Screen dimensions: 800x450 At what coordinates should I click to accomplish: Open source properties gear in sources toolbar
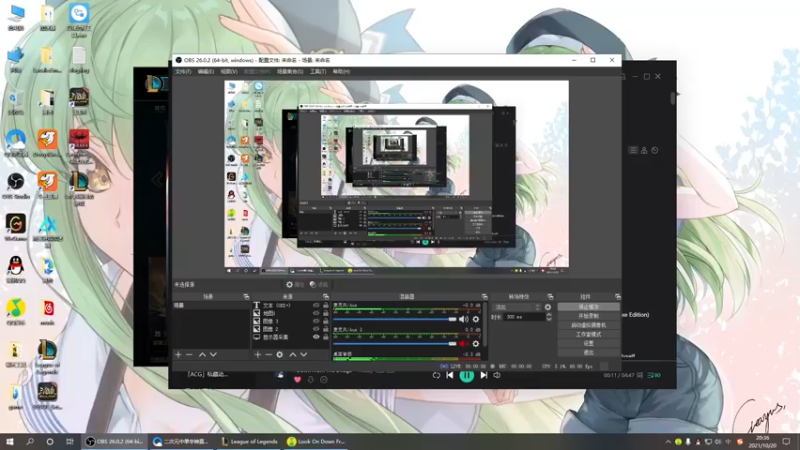[280, 355]
